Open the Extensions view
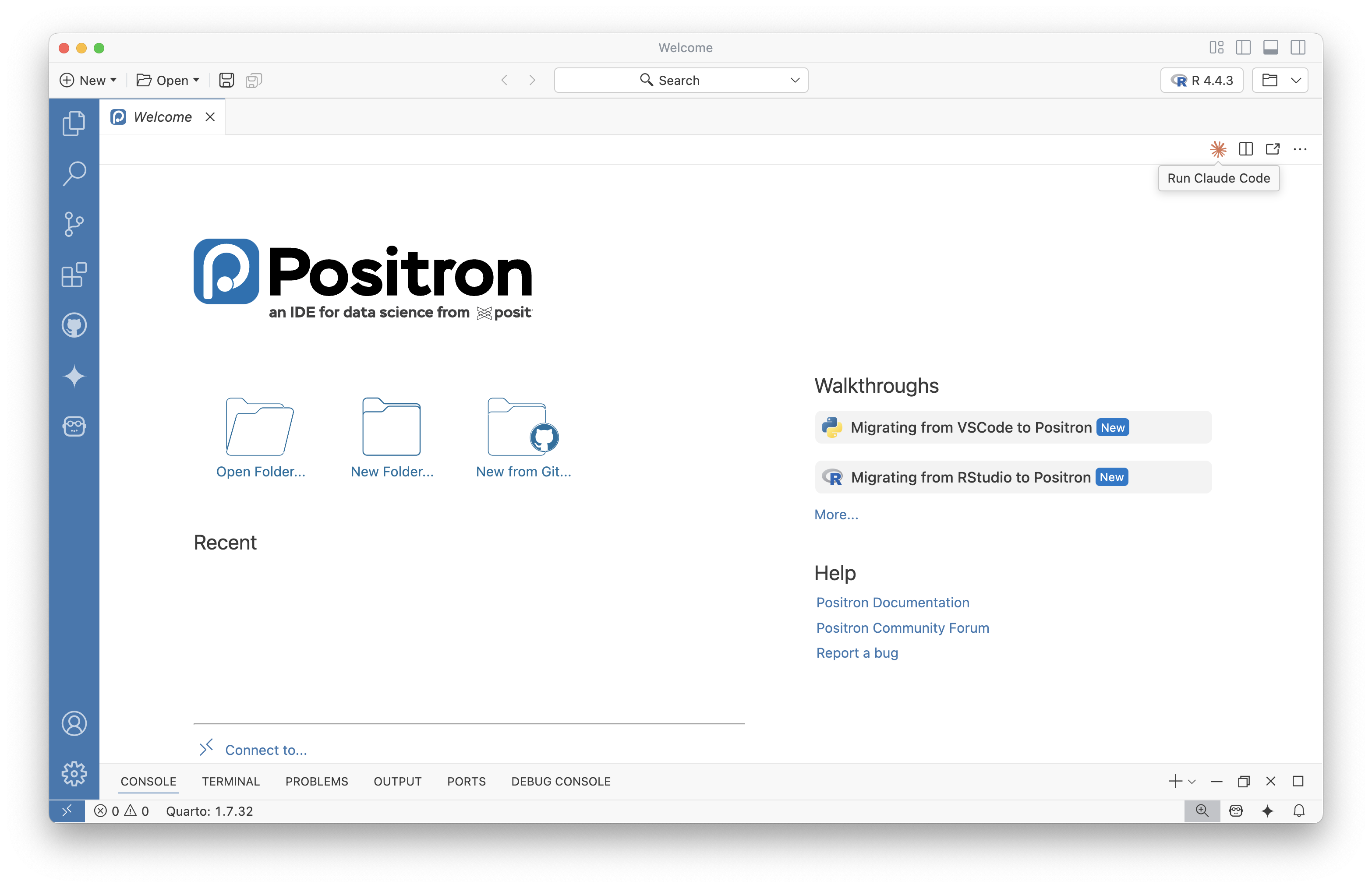 point(74,275)
